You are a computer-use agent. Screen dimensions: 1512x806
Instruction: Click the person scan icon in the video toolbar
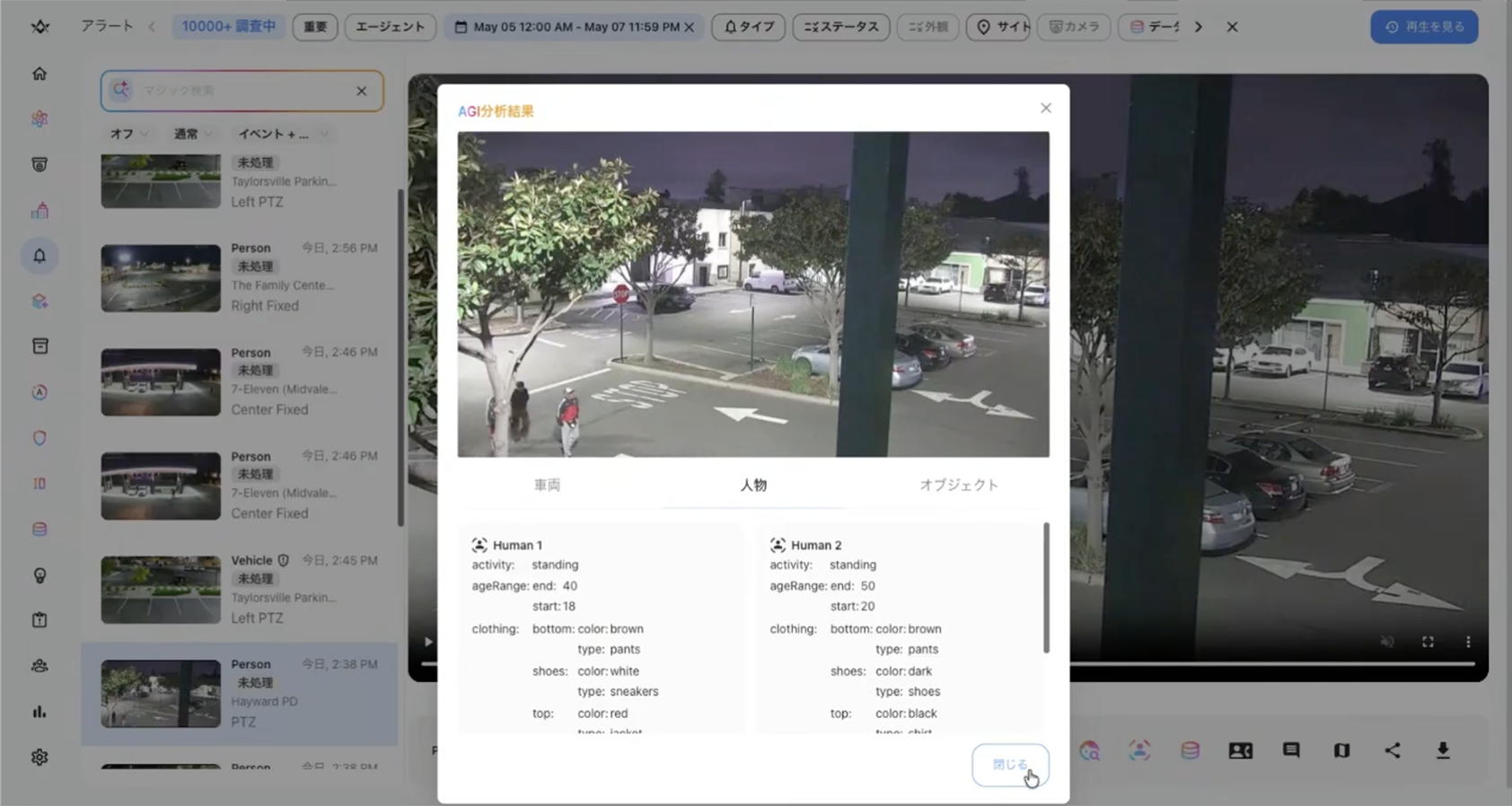pos(1139,750)
